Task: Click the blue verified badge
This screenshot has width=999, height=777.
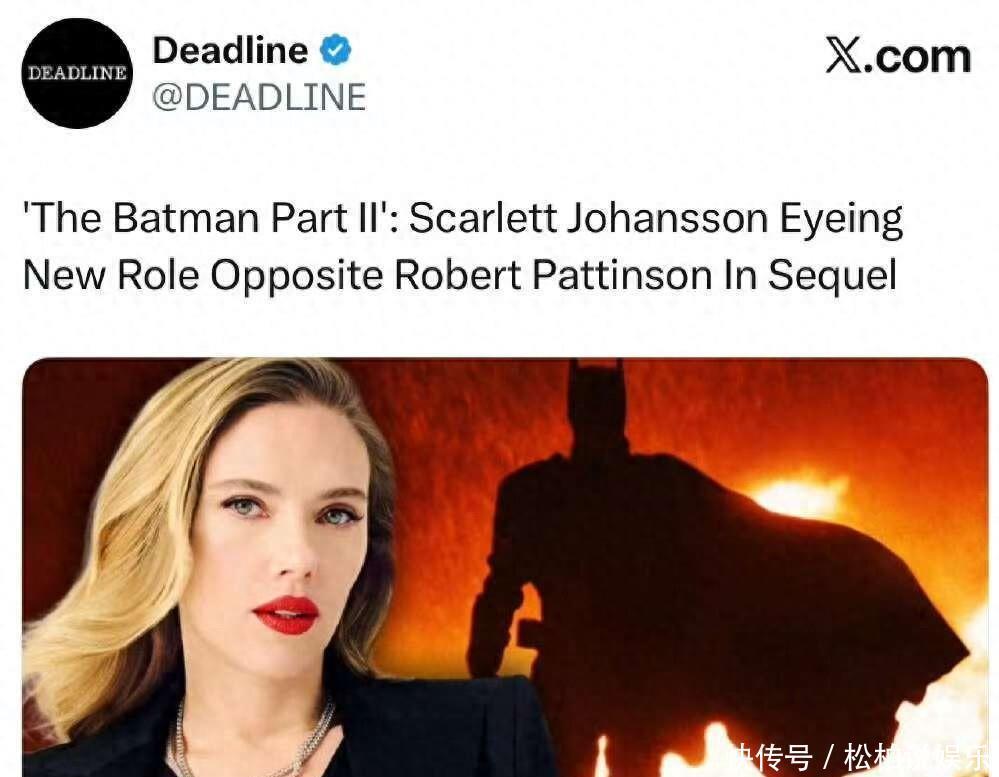Action: (x=335, y=50)
